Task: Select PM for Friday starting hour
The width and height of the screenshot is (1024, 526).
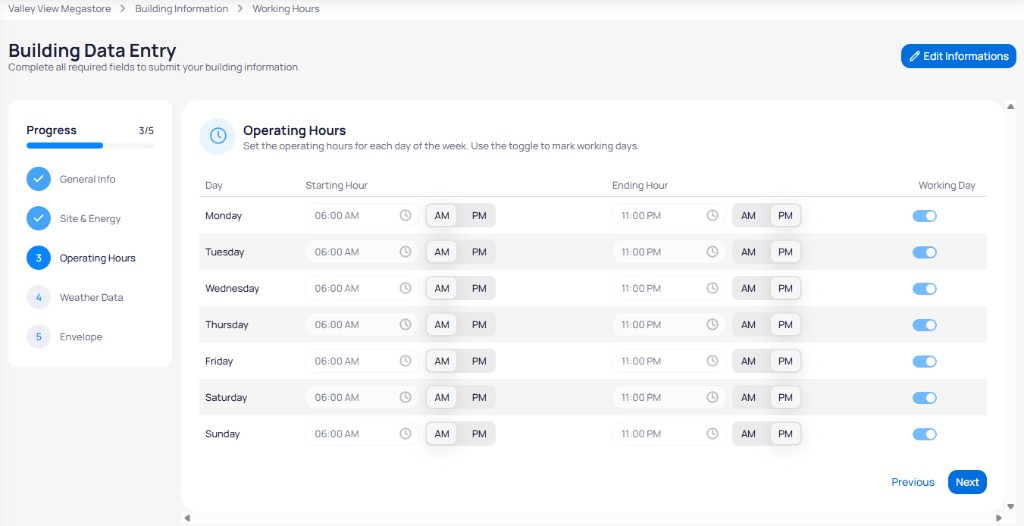Action: pyautogui.click(x=479, y=361)
